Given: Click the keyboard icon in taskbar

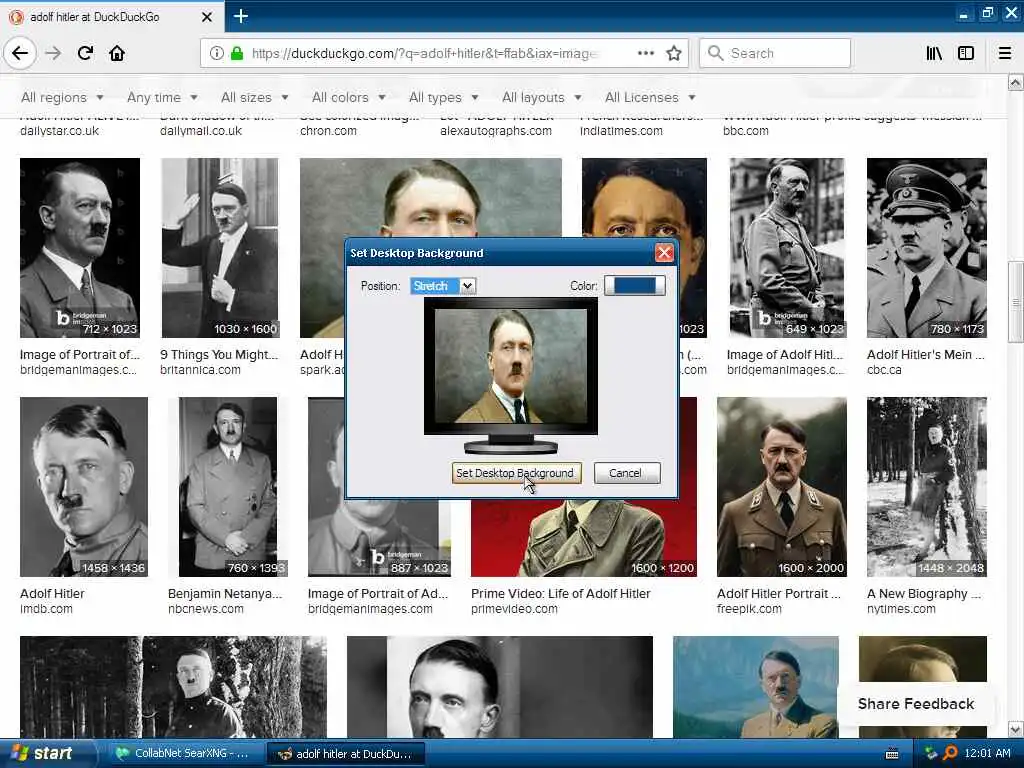Looking at the screenshot, I should pyautogui.click(x=892, y=754).
